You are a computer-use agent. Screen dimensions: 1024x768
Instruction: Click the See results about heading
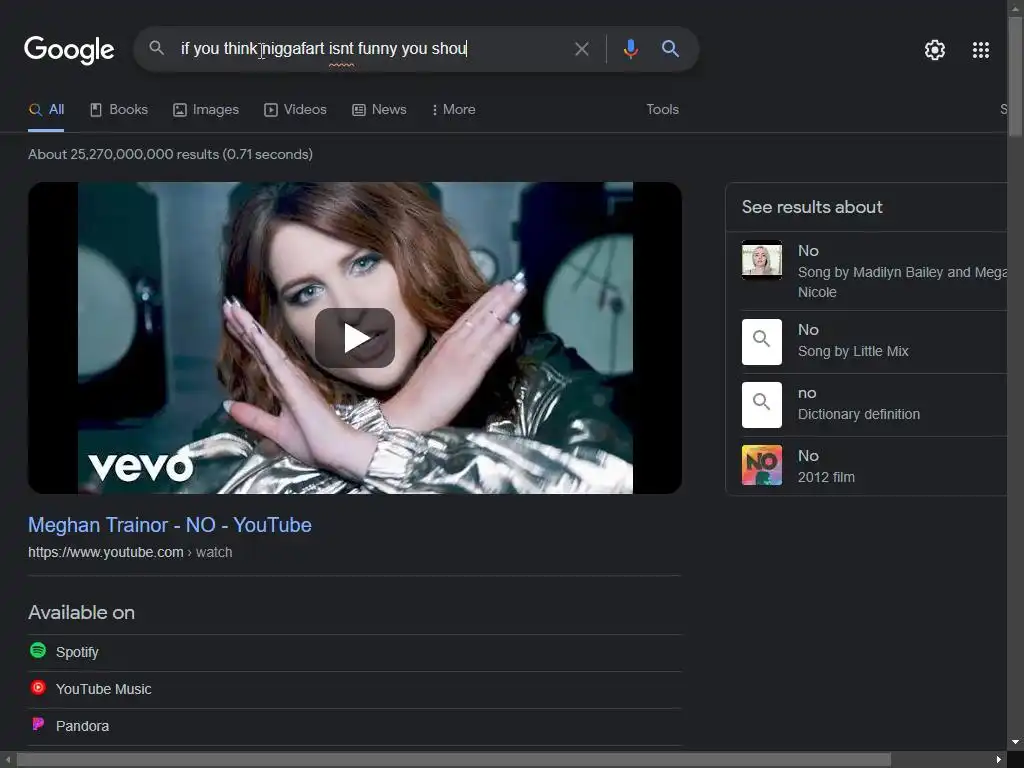812,207
